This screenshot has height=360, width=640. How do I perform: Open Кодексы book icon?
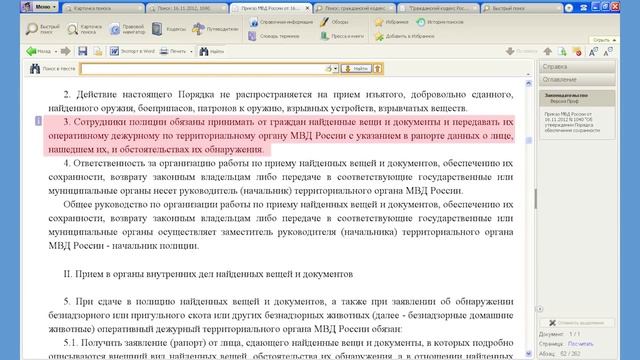point(169,29)
